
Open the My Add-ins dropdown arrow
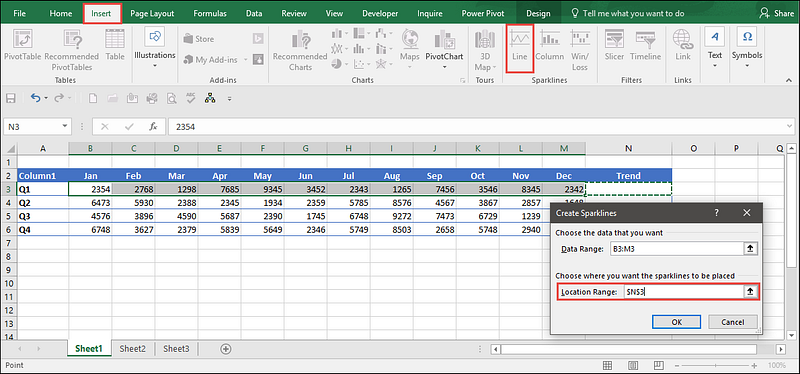tap(245, 60)
